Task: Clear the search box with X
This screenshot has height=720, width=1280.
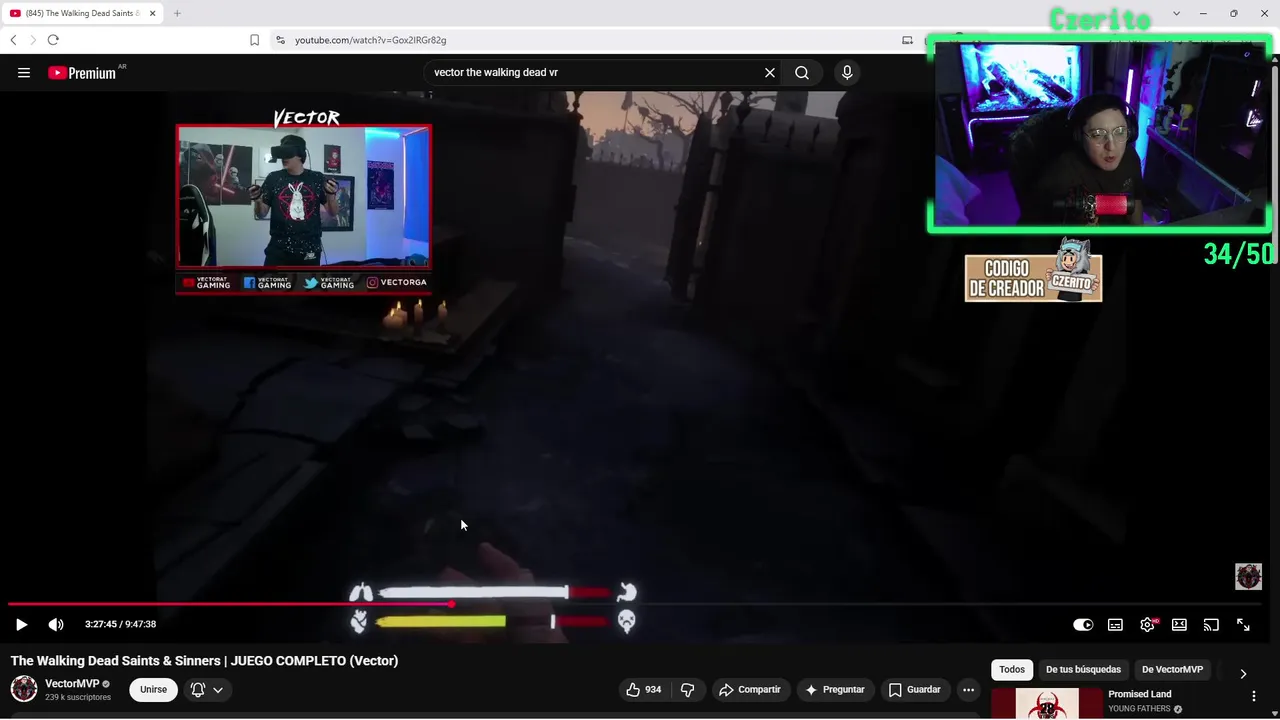Action: pos(770,73)
